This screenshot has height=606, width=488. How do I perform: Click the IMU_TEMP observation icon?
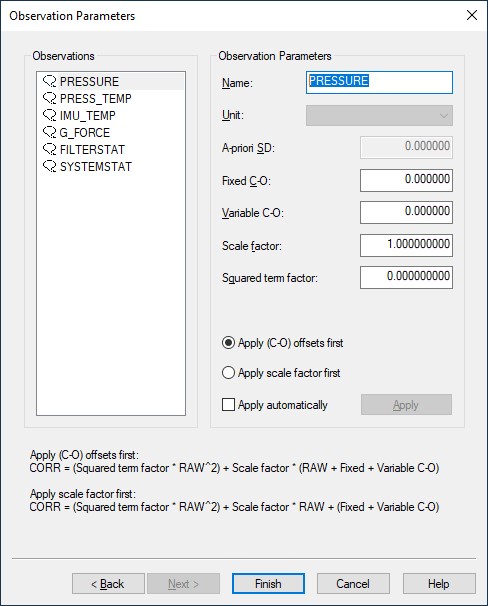pos(49,115)
